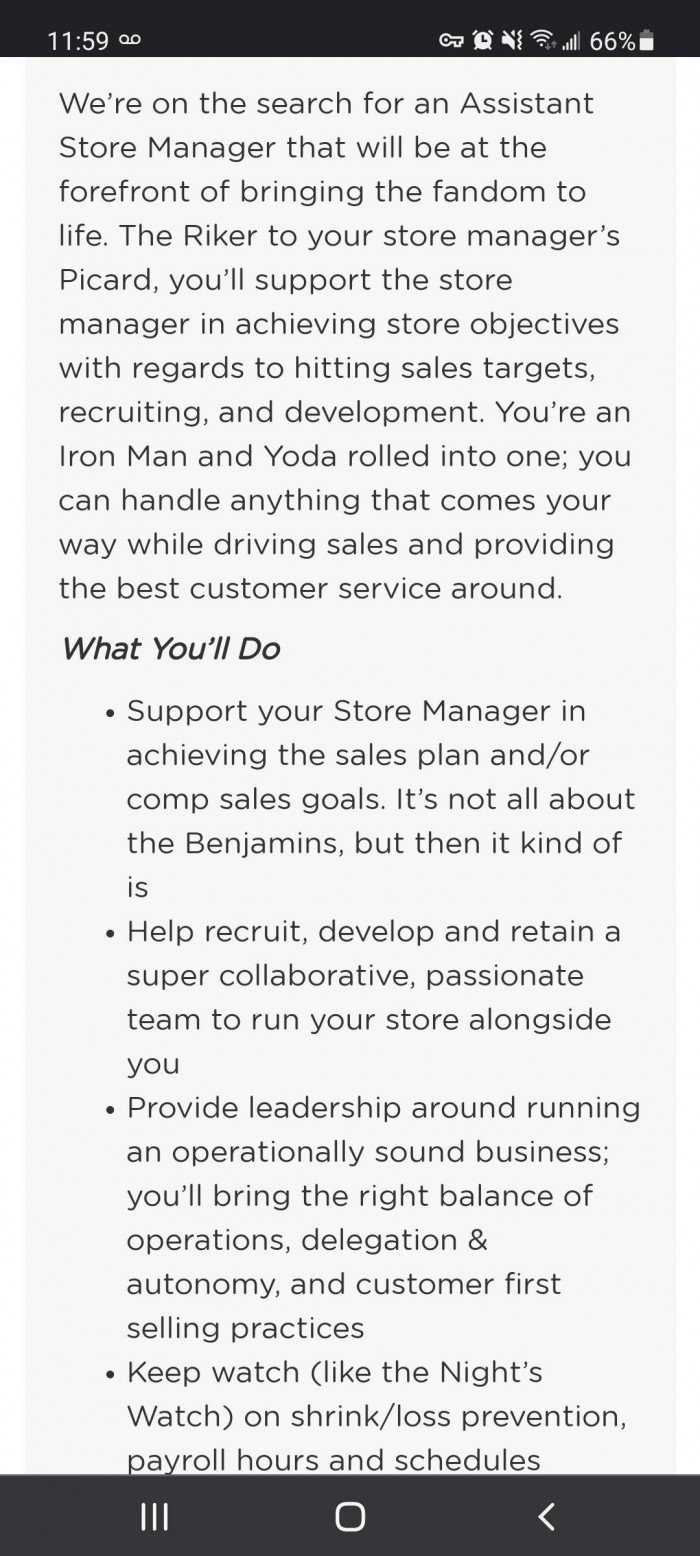The image size is (700, 1556).
Task: Go back using the Back arrow
Action: 546,1516
